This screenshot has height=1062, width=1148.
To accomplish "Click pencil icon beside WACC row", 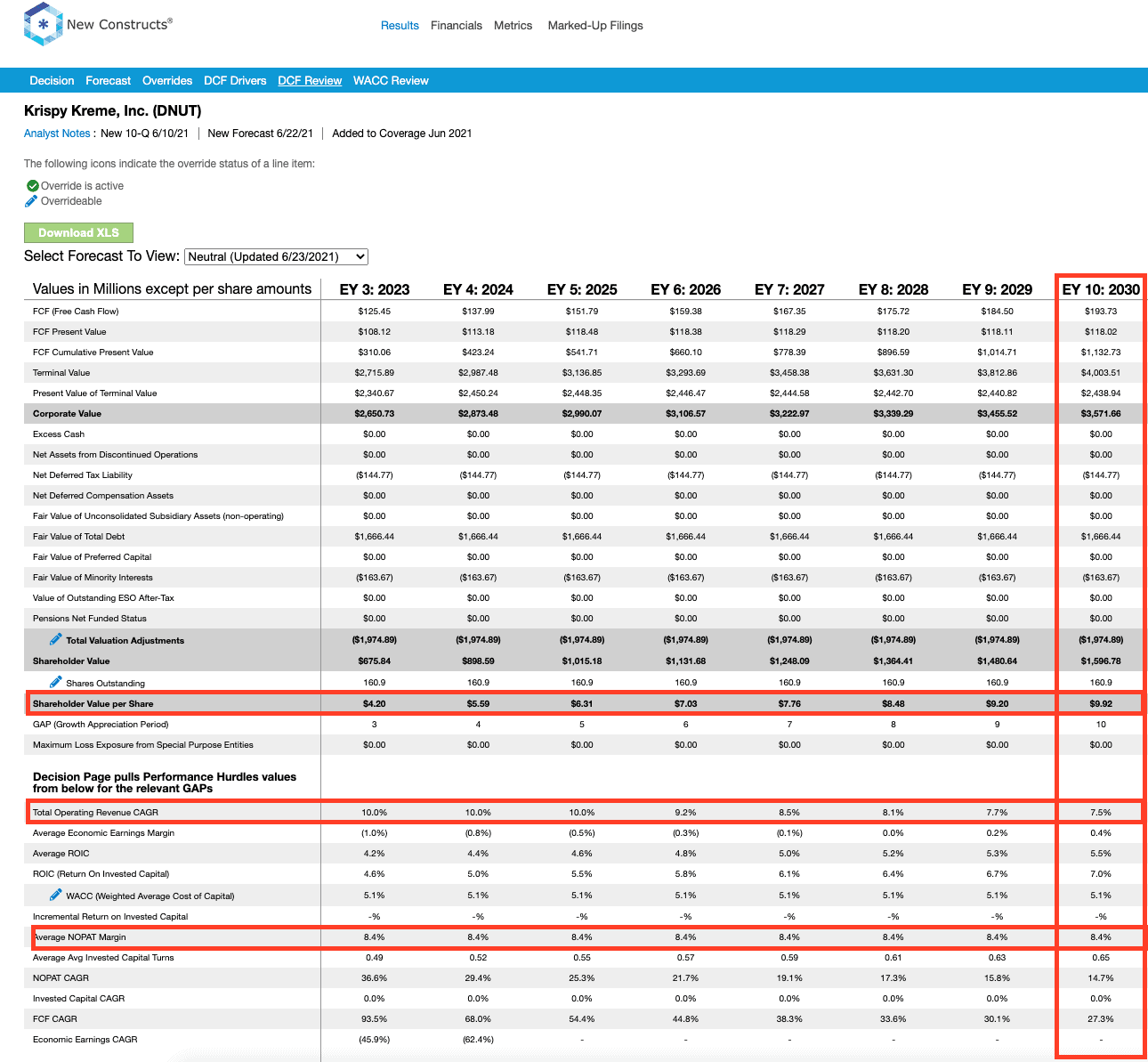I will [x=55, y=895].
